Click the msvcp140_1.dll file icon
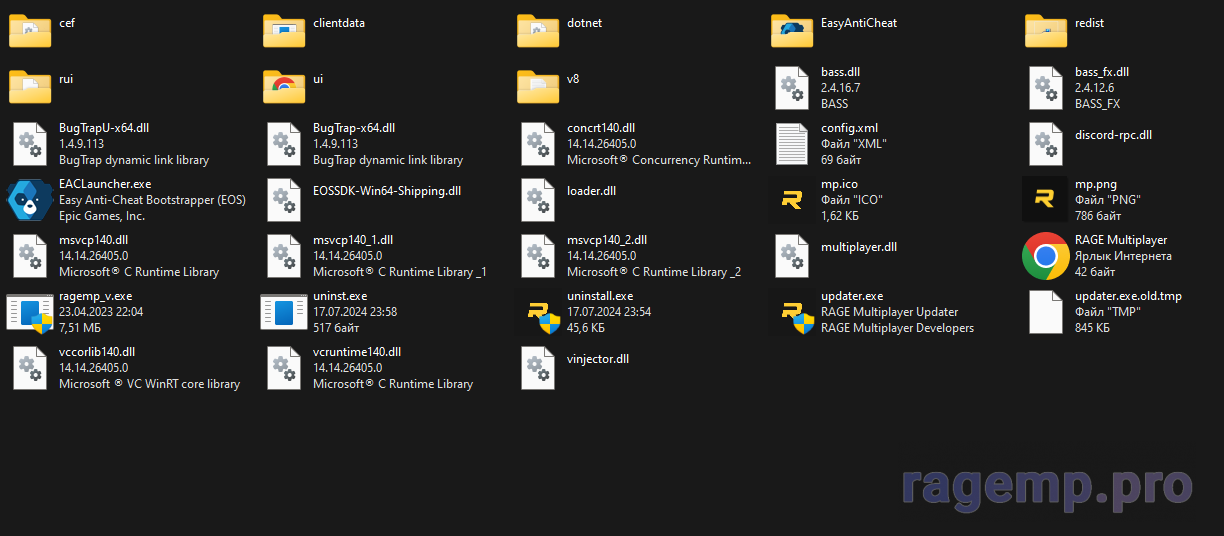The image size is (1224, 536). coord(284,256)
